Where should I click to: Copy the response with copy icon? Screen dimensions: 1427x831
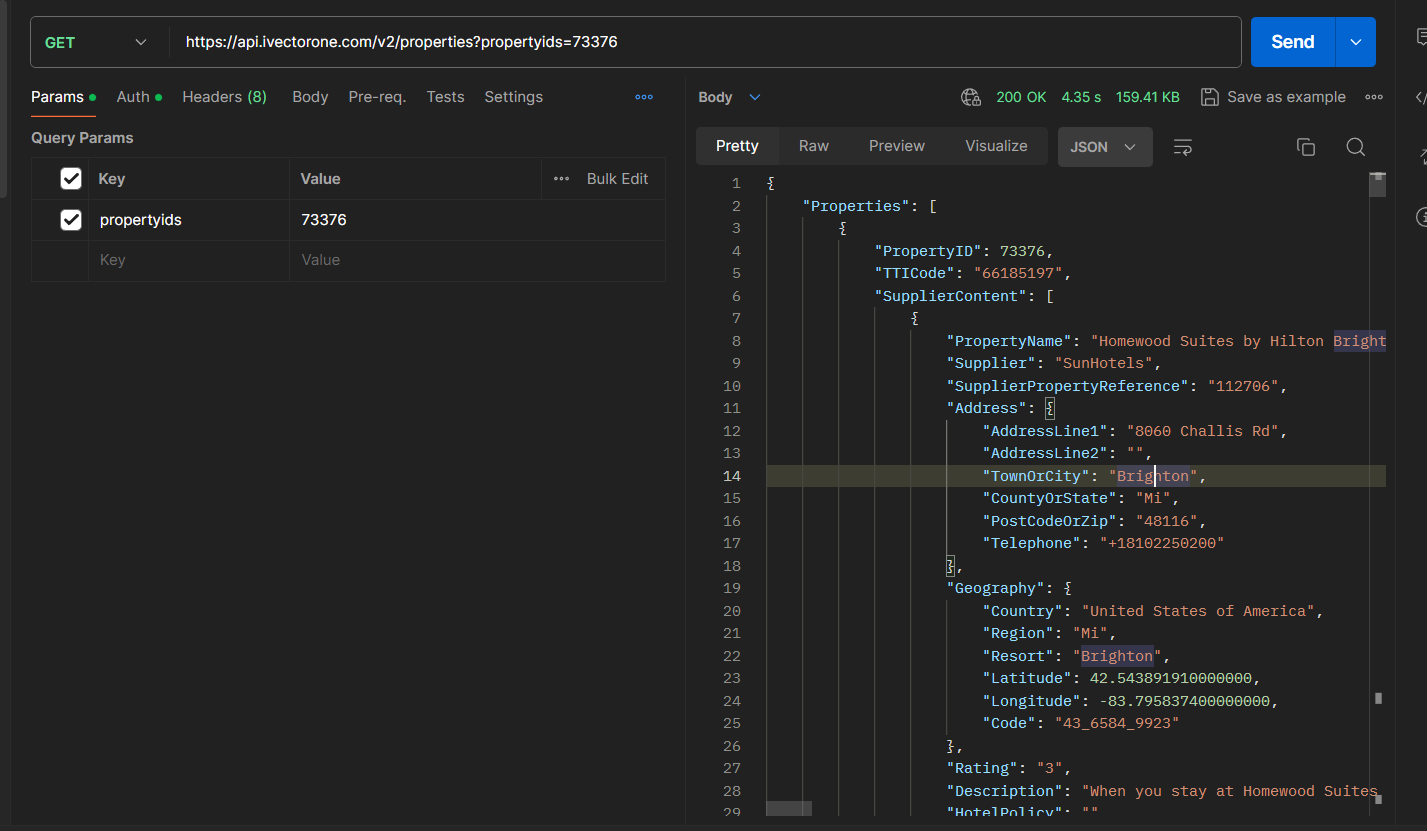[x=1305, y=147]
